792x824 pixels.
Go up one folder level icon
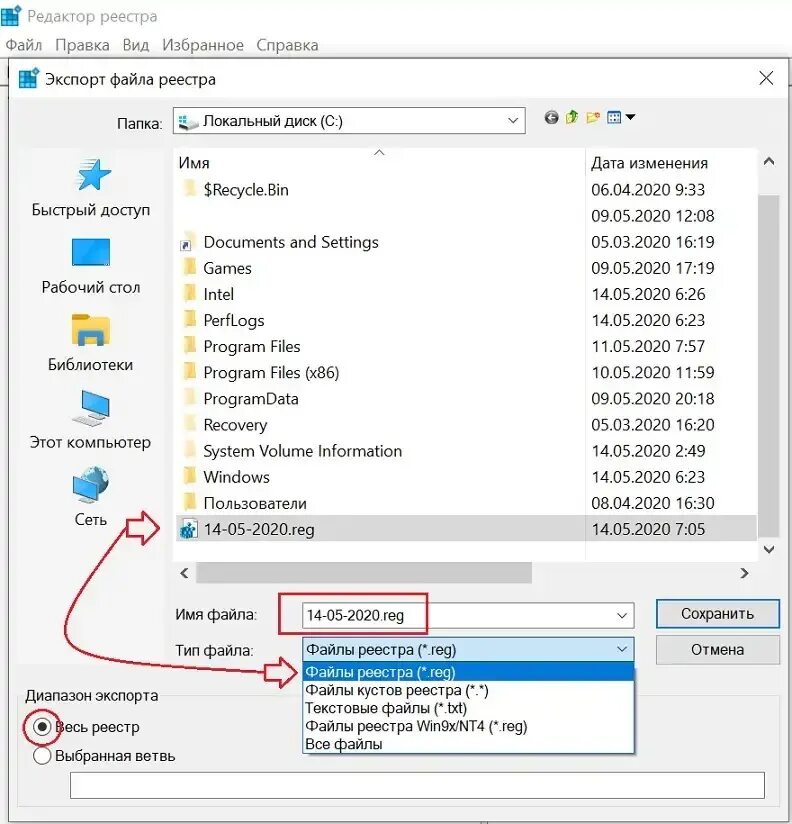[572, 117]
